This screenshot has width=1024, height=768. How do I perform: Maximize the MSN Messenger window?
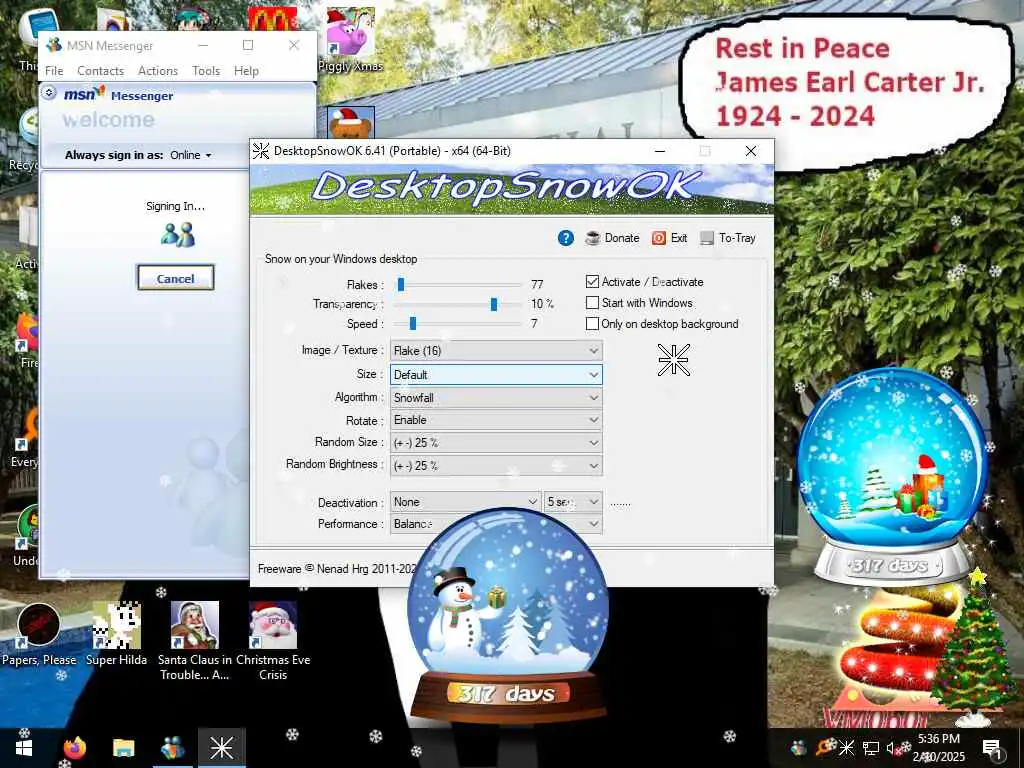pyautogui.click(x=248, y=45)
